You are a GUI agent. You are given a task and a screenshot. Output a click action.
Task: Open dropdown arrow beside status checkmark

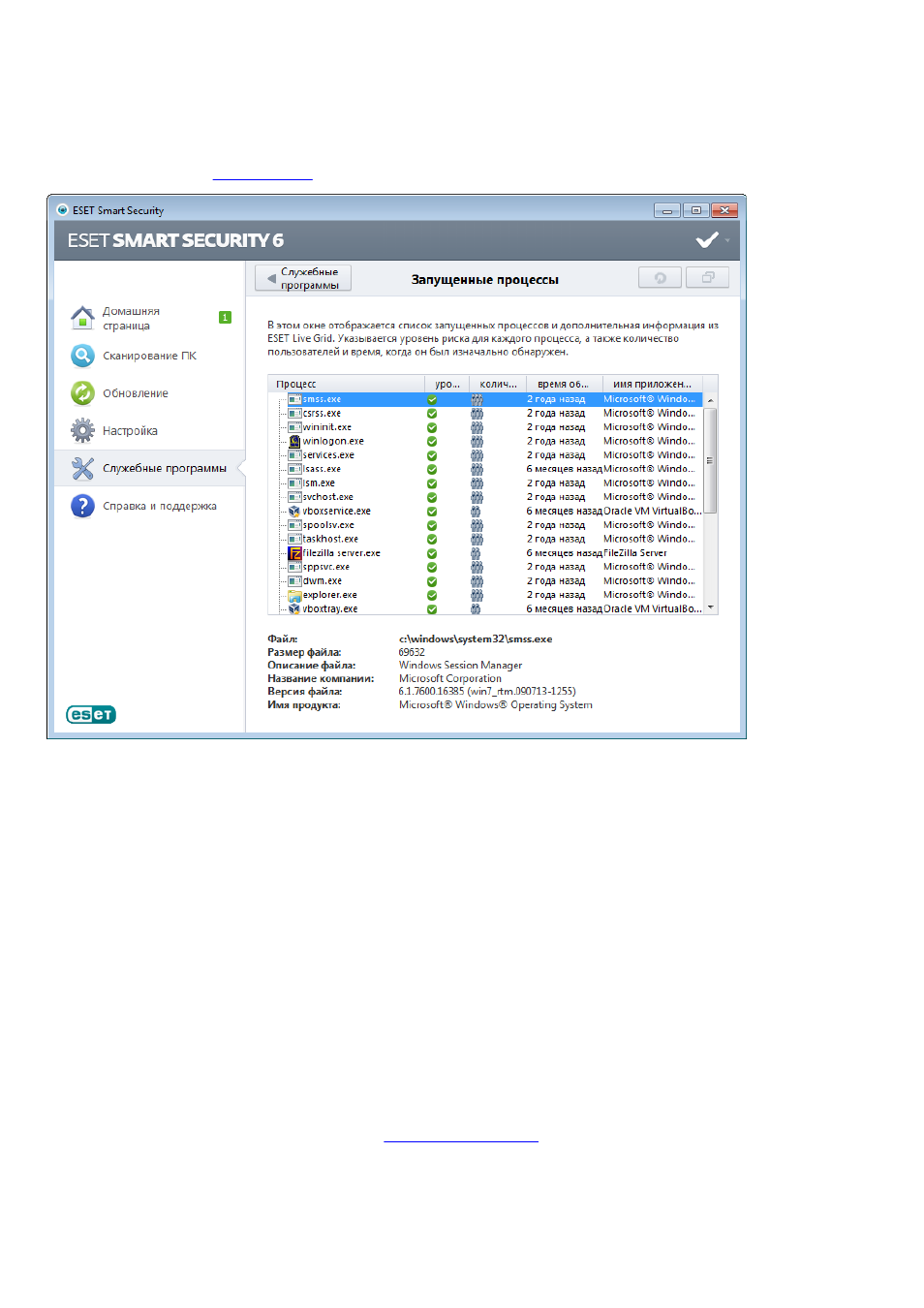click(727, 239)
